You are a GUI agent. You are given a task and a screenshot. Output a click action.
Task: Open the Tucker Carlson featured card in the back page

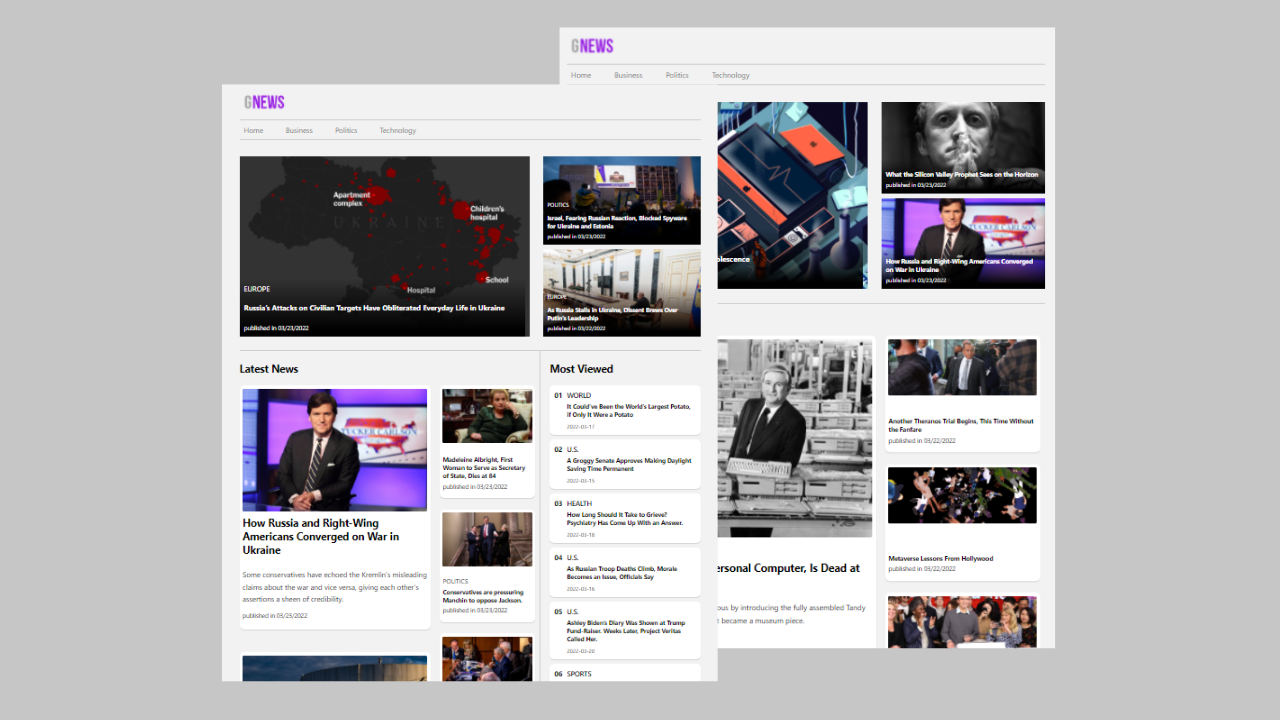(963, 243)
